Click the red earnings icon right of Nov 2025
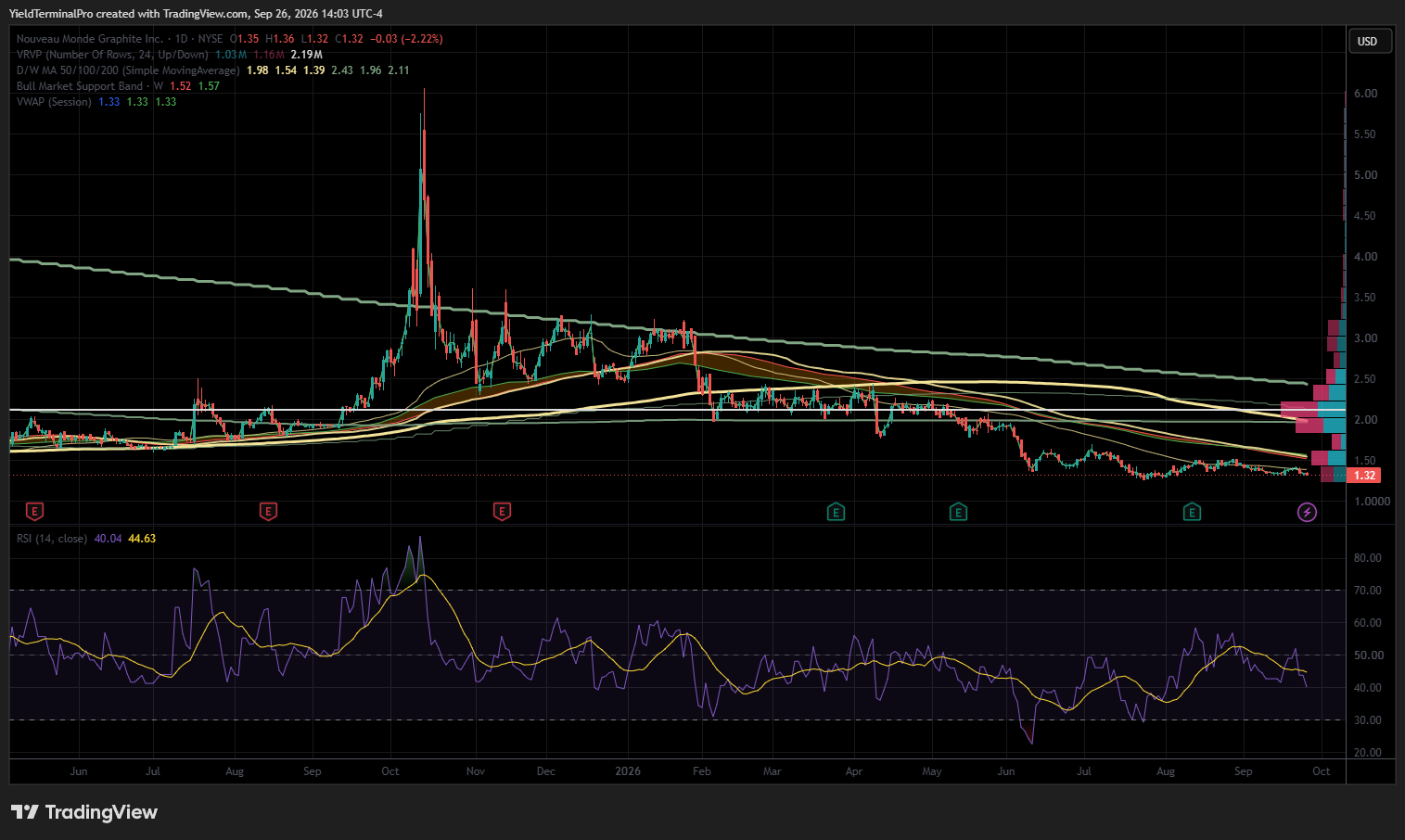 [x=502, y=512]
